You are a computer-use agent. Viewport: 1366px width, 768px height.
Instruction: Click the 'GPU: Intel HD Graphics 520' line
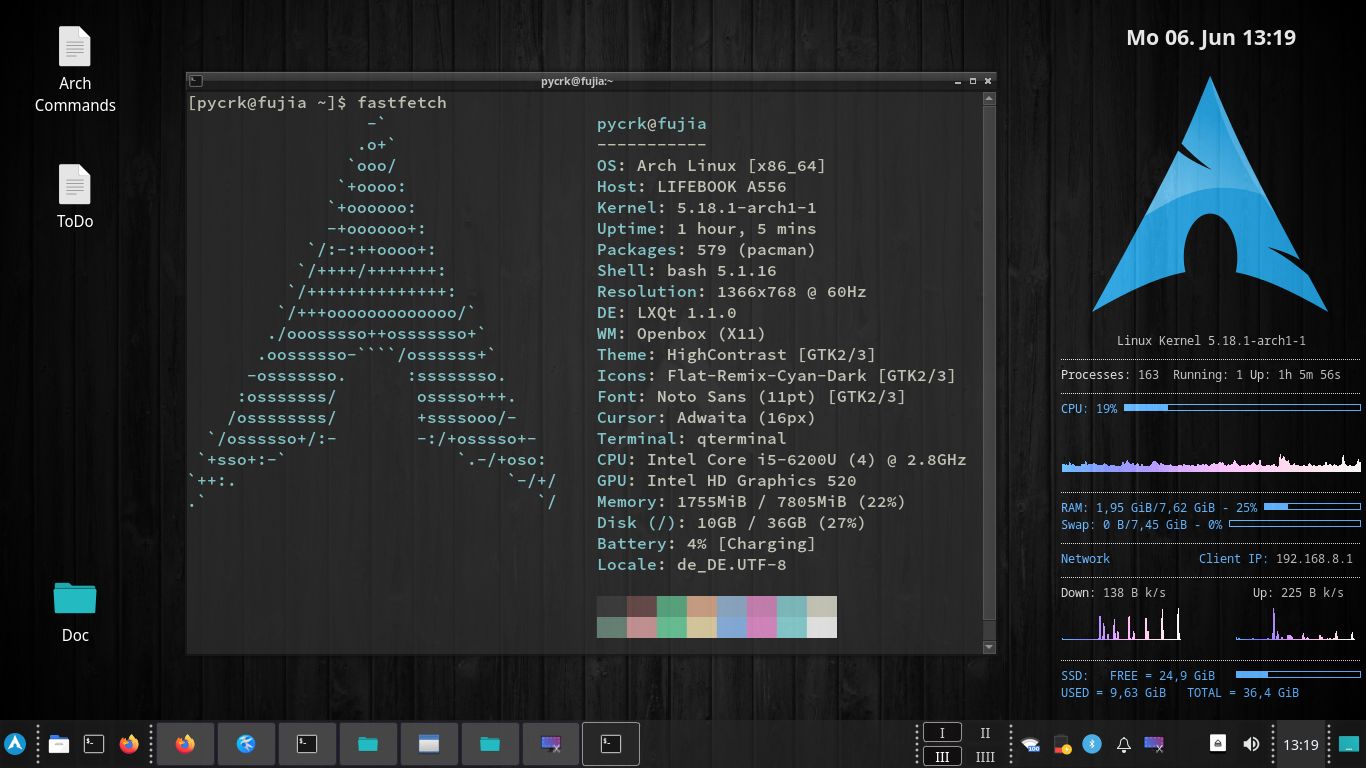(x=726, y=480)
